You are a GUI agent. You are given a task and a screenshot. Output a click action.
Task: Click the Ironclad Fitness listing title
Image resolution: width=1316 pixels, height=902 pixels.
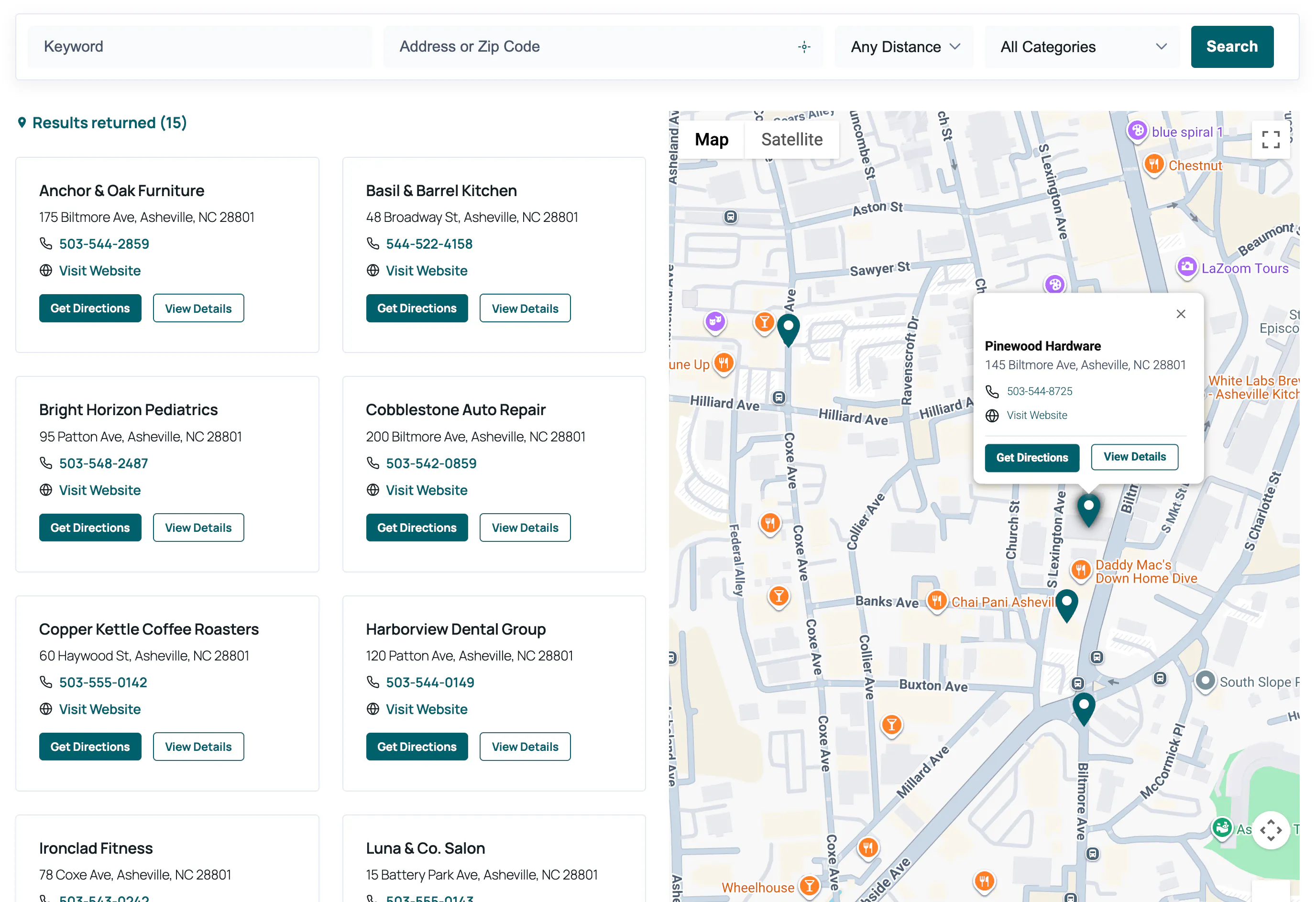pyautogui.click(x=96, y=848)
